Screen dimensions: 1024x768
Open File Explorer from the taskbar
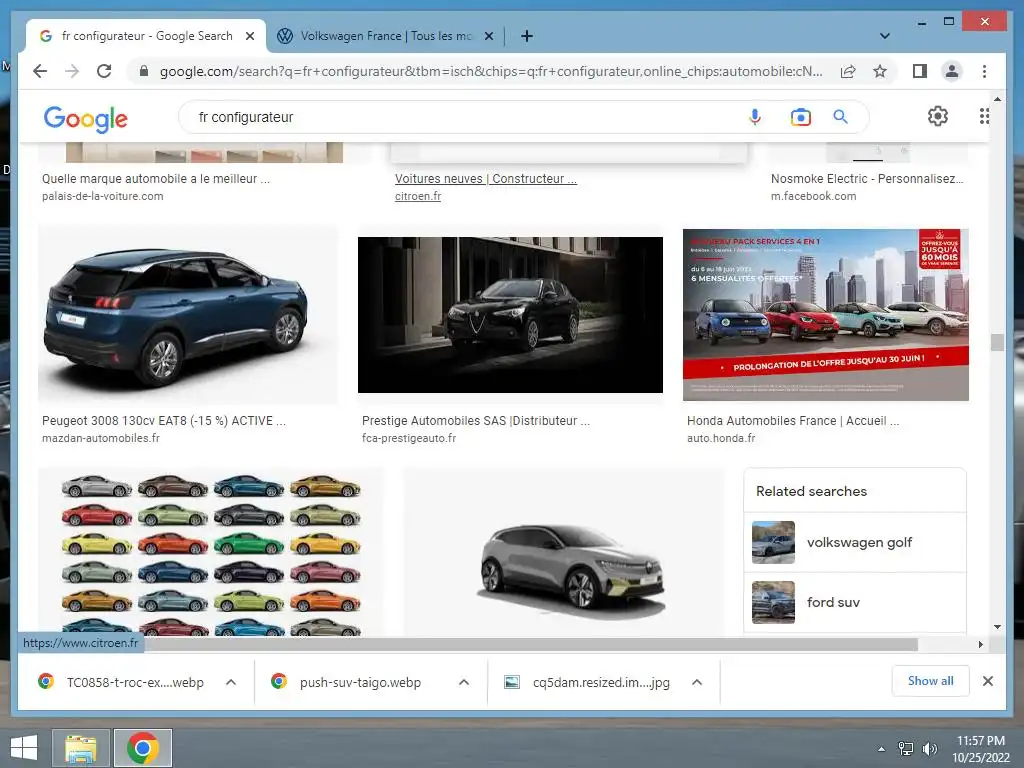click(81, 748)
